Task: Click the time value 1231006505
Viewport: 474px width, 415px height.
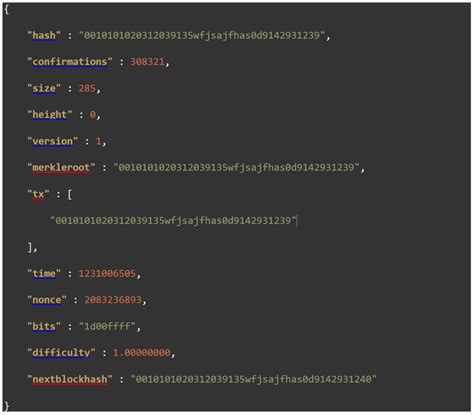Action: 107,273
